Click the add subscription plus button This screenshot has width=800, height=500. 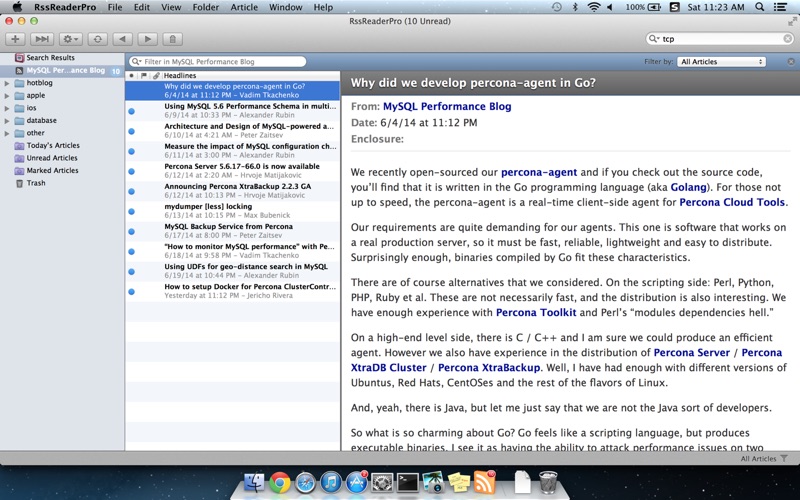[x=15, y=39]
